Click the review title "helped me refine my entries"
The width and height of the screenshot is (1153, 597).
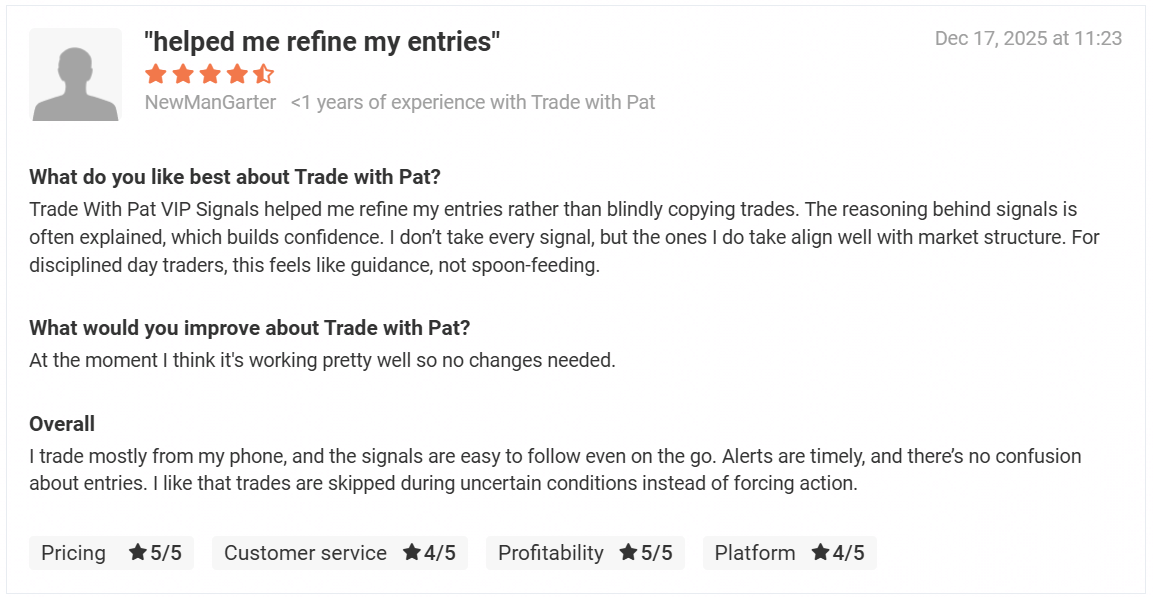point(322,41)
